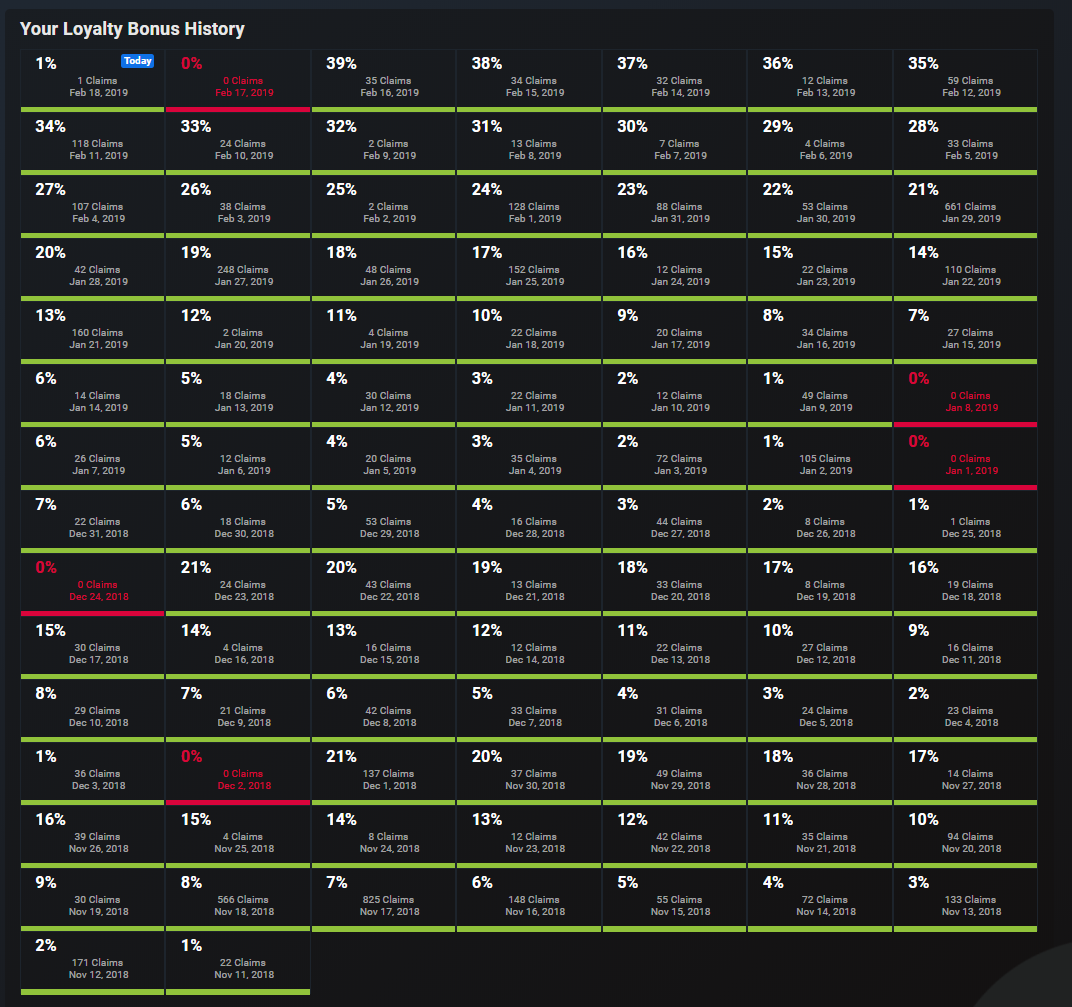Select the Feb 14, 2019 date
This screenshot has width=1072, height=1007.
coord(681,93)
